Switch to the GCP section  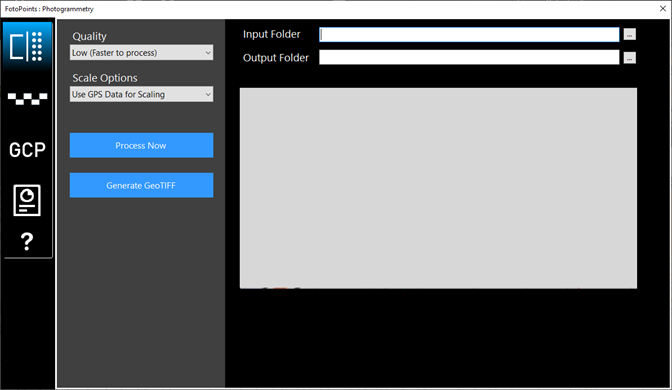pos(27,150)
